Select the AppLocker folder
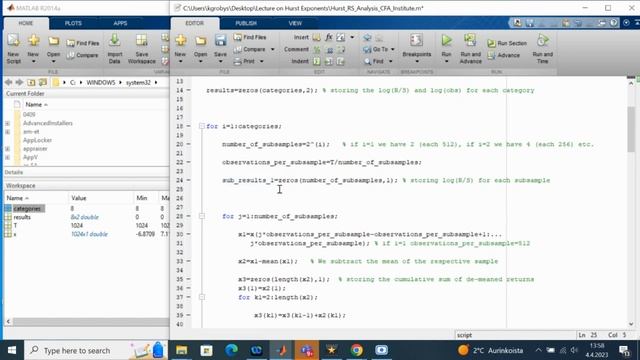Image resolution: width=640 pixels, height=360 pixels. coord(38,140)
